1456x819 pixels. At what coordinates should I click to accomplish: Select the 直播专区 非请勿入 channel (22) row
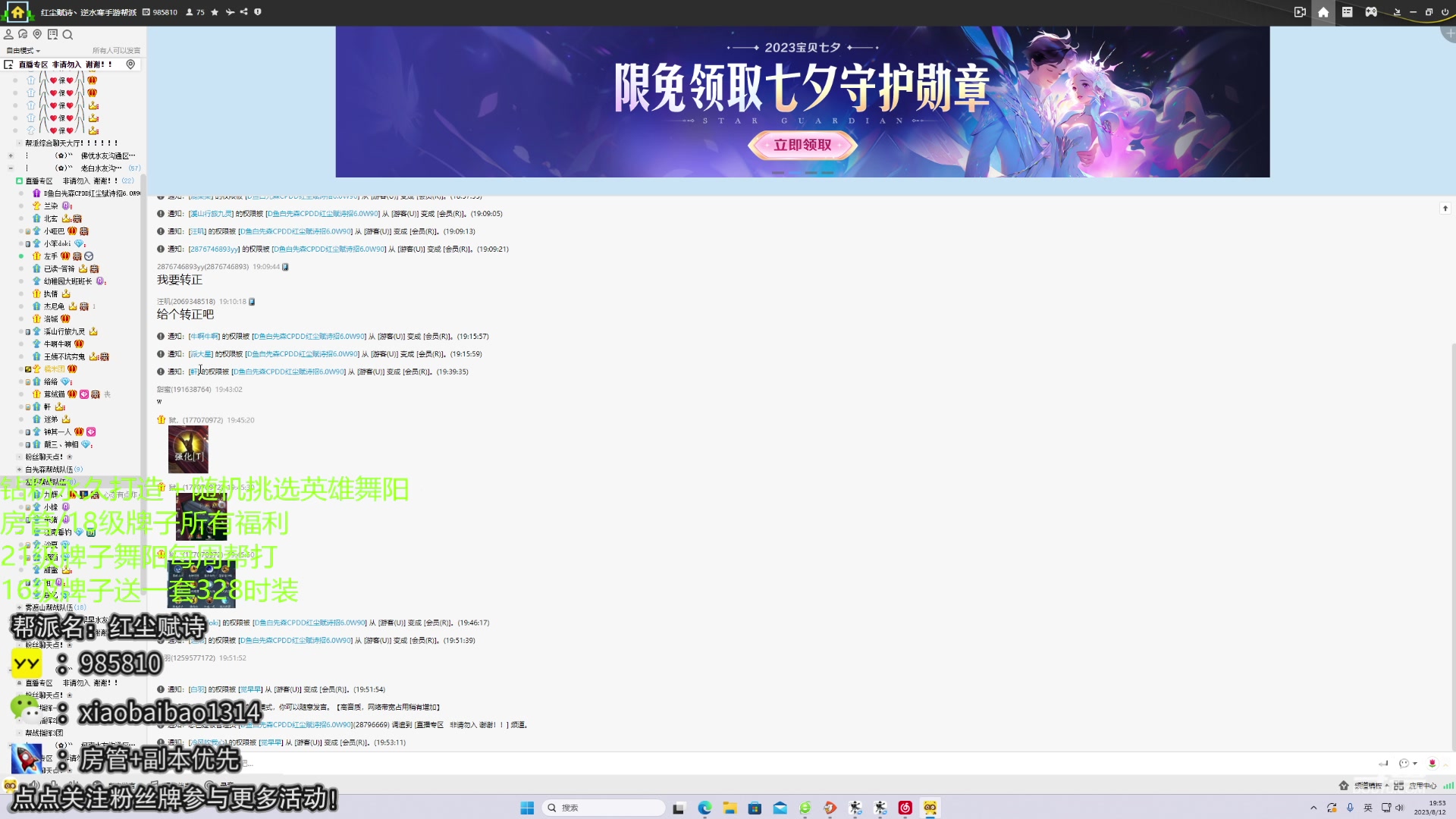[x=76, y=181]
